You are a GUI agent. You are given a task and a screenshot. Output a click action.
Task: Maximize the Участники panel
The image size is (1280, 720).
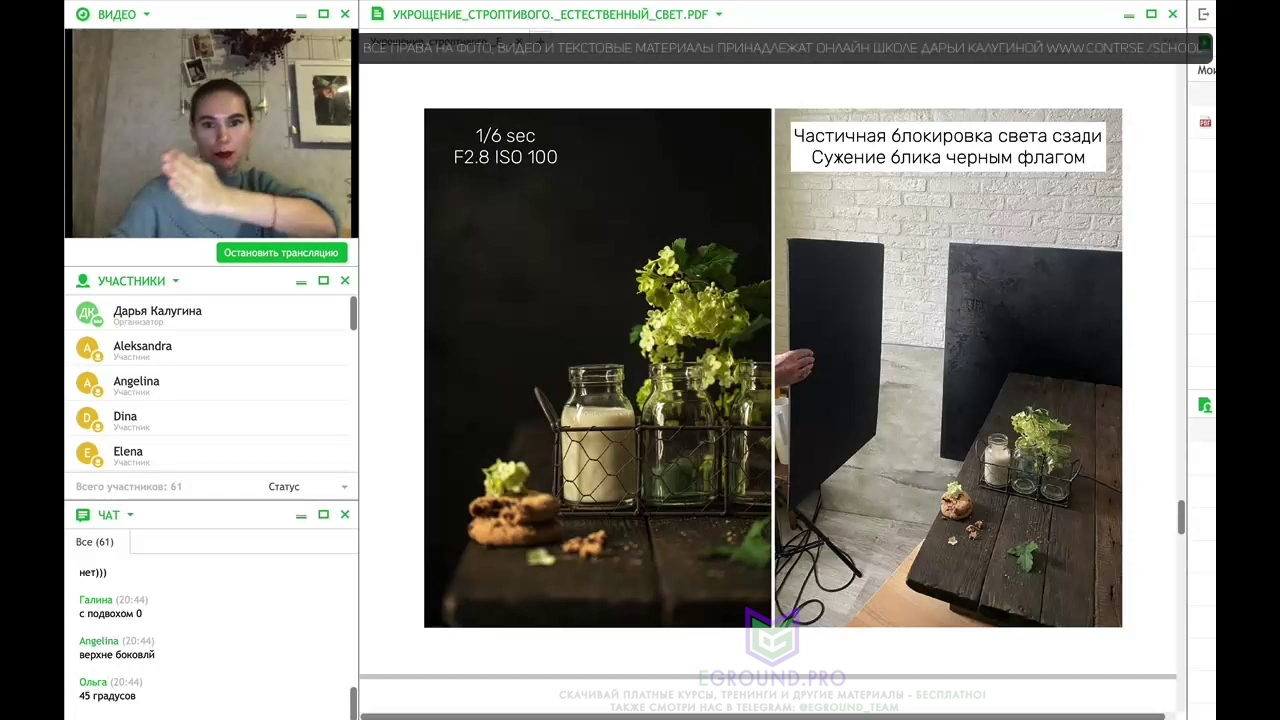[x=323, y=281]
